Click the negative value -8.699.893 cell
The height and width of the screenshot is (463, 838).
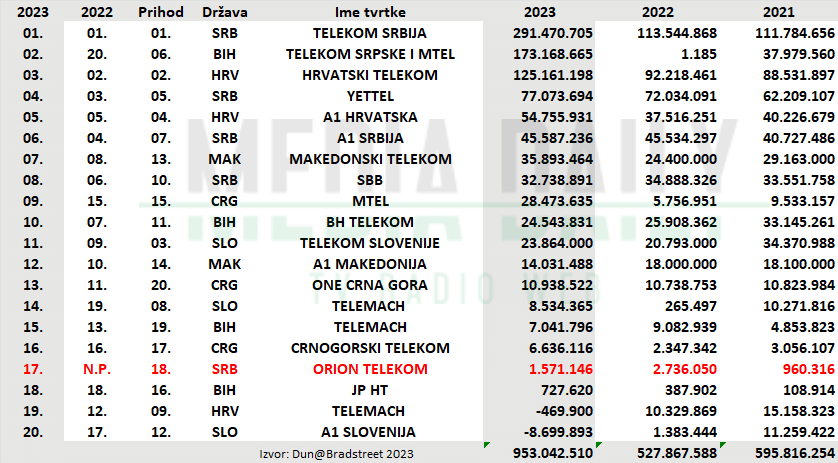tap(556, 432)
